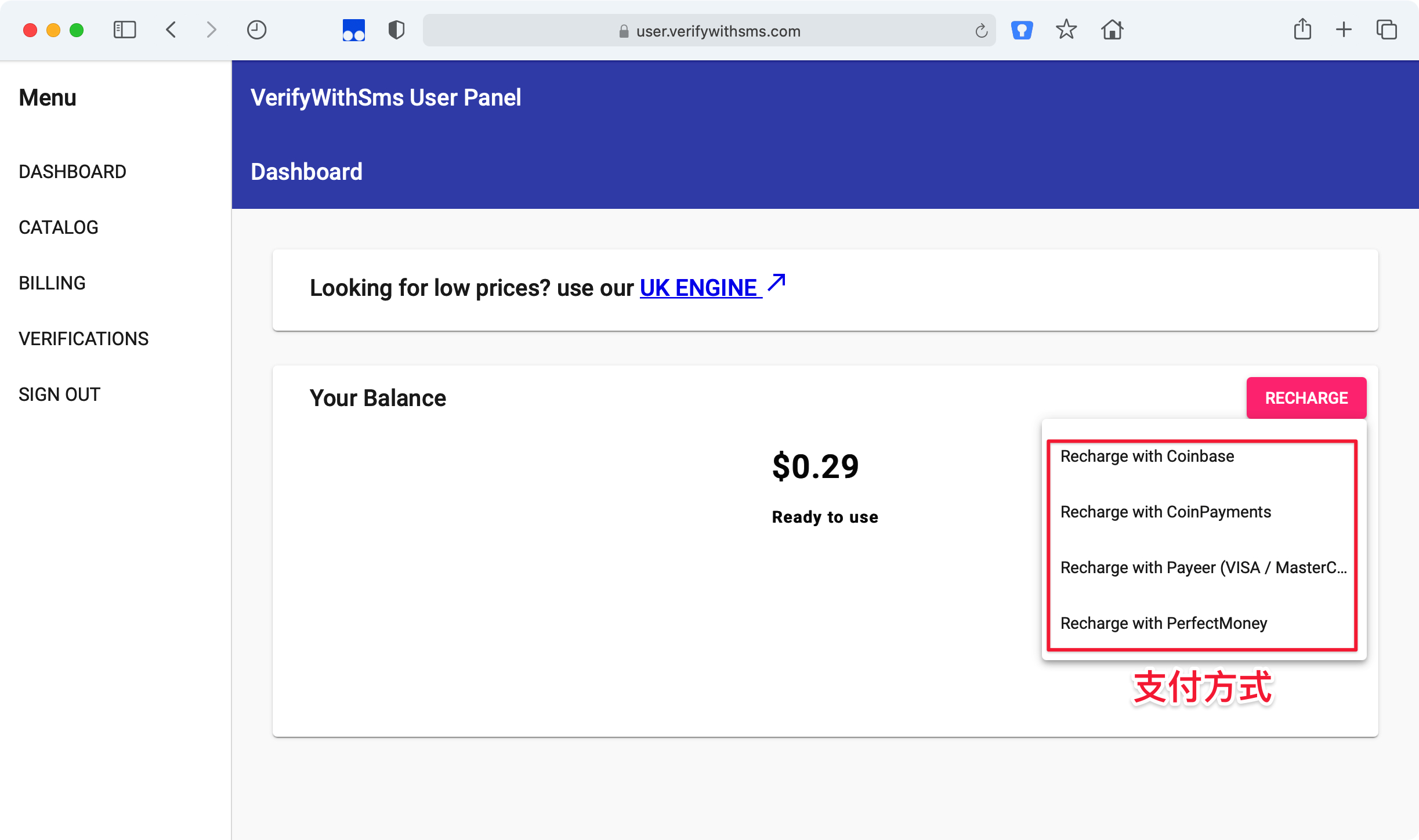Open BILLING in the sidebar menu
Screen dimensions: 1419x840
pos(52,283)
